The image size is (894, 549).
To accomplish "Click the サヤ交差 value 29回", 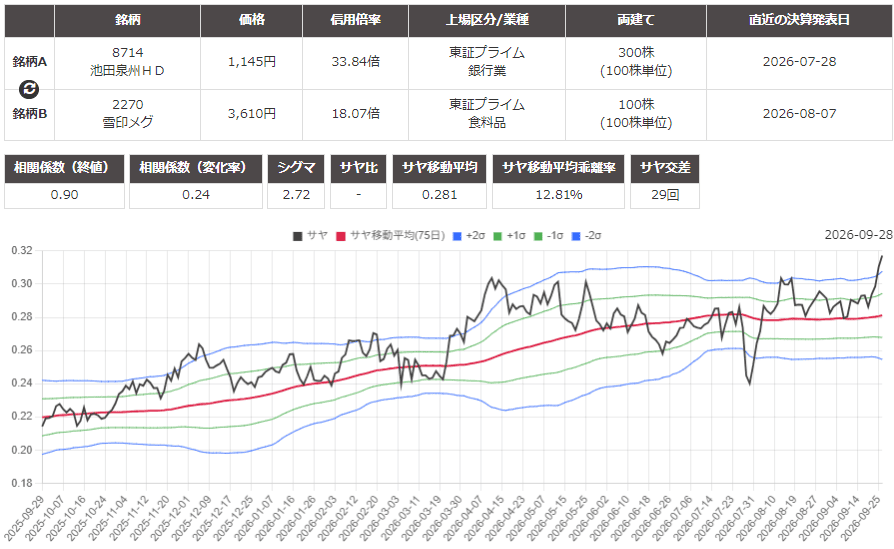I will 665,195.
